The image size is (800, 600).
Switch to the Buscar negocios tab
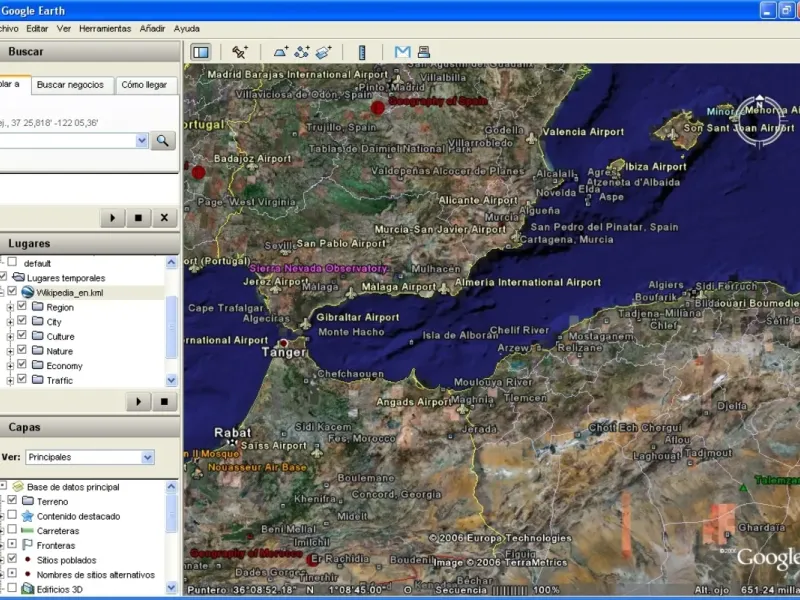pyautogui.click(x=70, y=85)
